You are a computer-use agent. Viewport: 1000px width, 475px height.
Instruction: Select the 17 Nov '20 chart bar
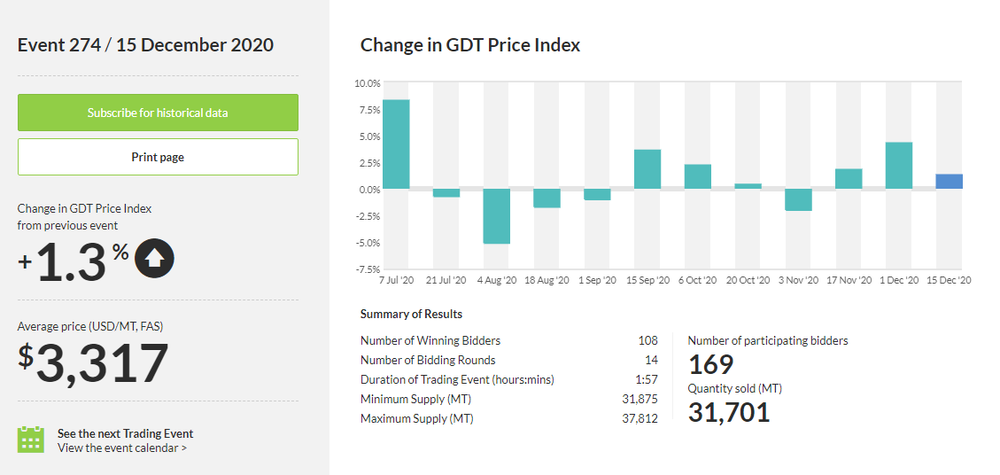tap(848, 178)
